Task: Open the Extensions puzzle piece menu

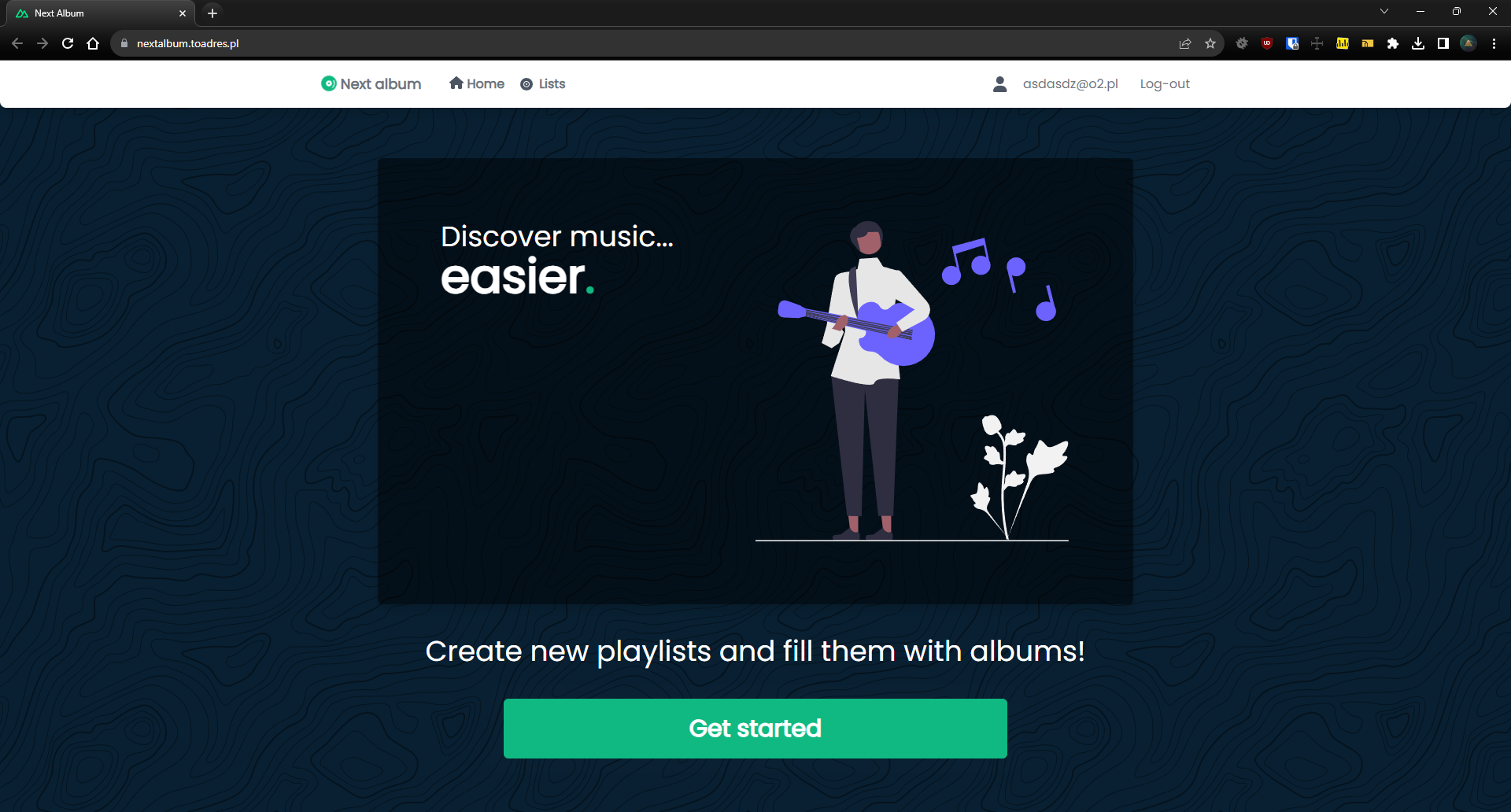Action: (1393, 43)
